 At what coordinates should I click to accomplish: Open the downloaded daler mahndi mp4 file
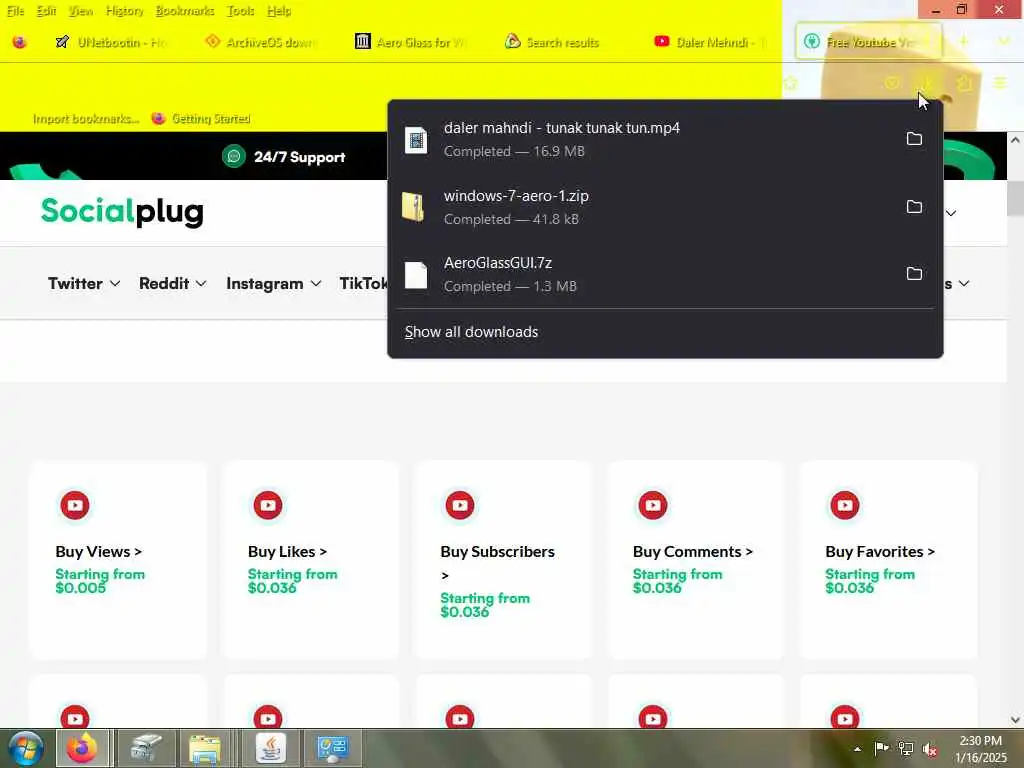coord(647,139)
